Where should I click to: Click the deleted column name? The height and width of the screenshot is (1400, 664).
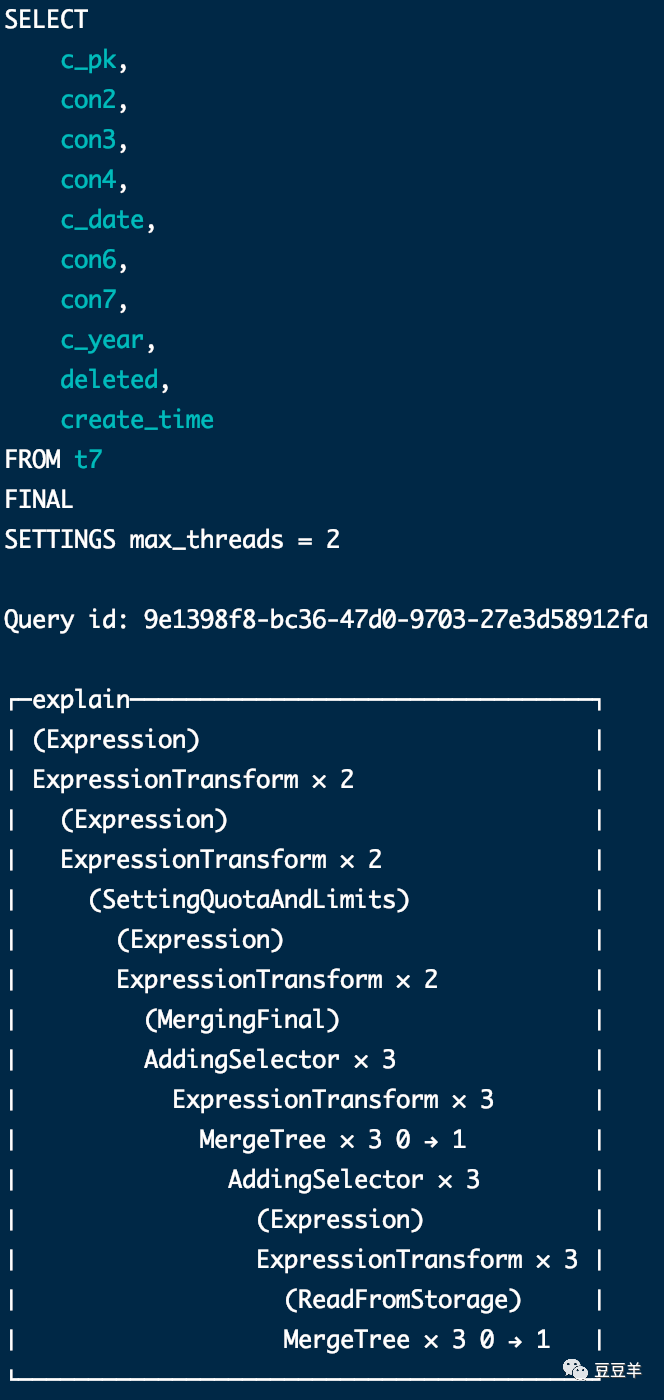click(x=110, y=380)
